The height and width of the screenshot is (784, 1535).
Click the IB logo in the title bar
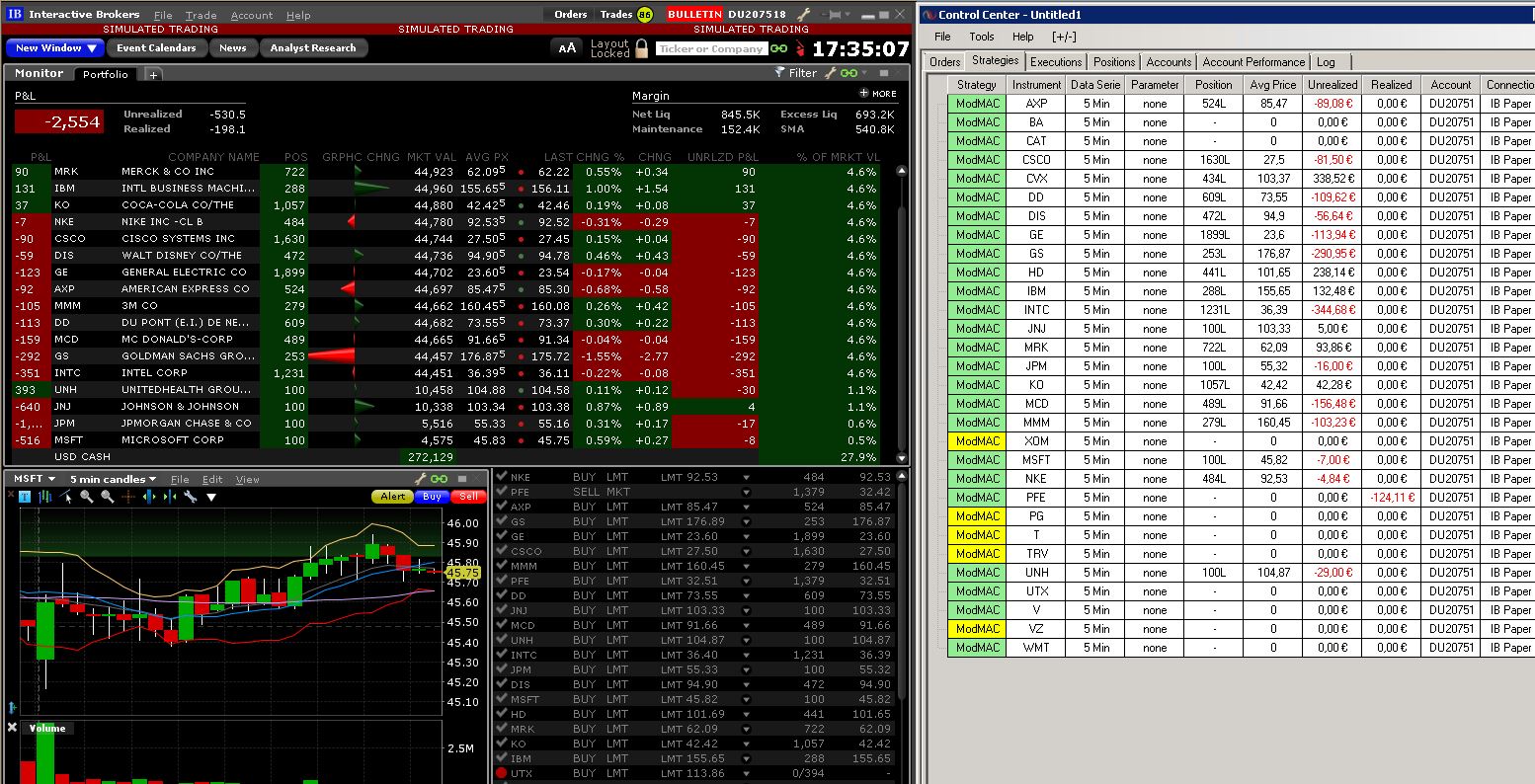(15, 14)
